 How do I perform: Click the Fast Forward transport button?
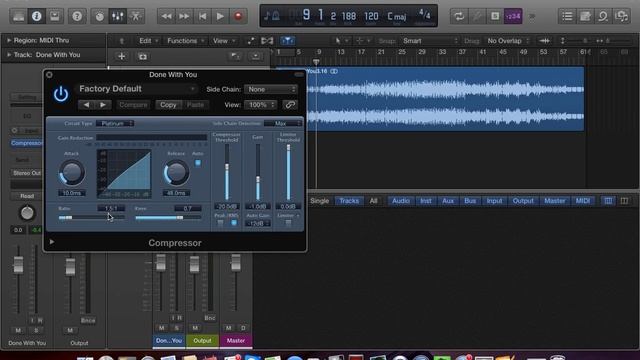(x=184, y=16)
